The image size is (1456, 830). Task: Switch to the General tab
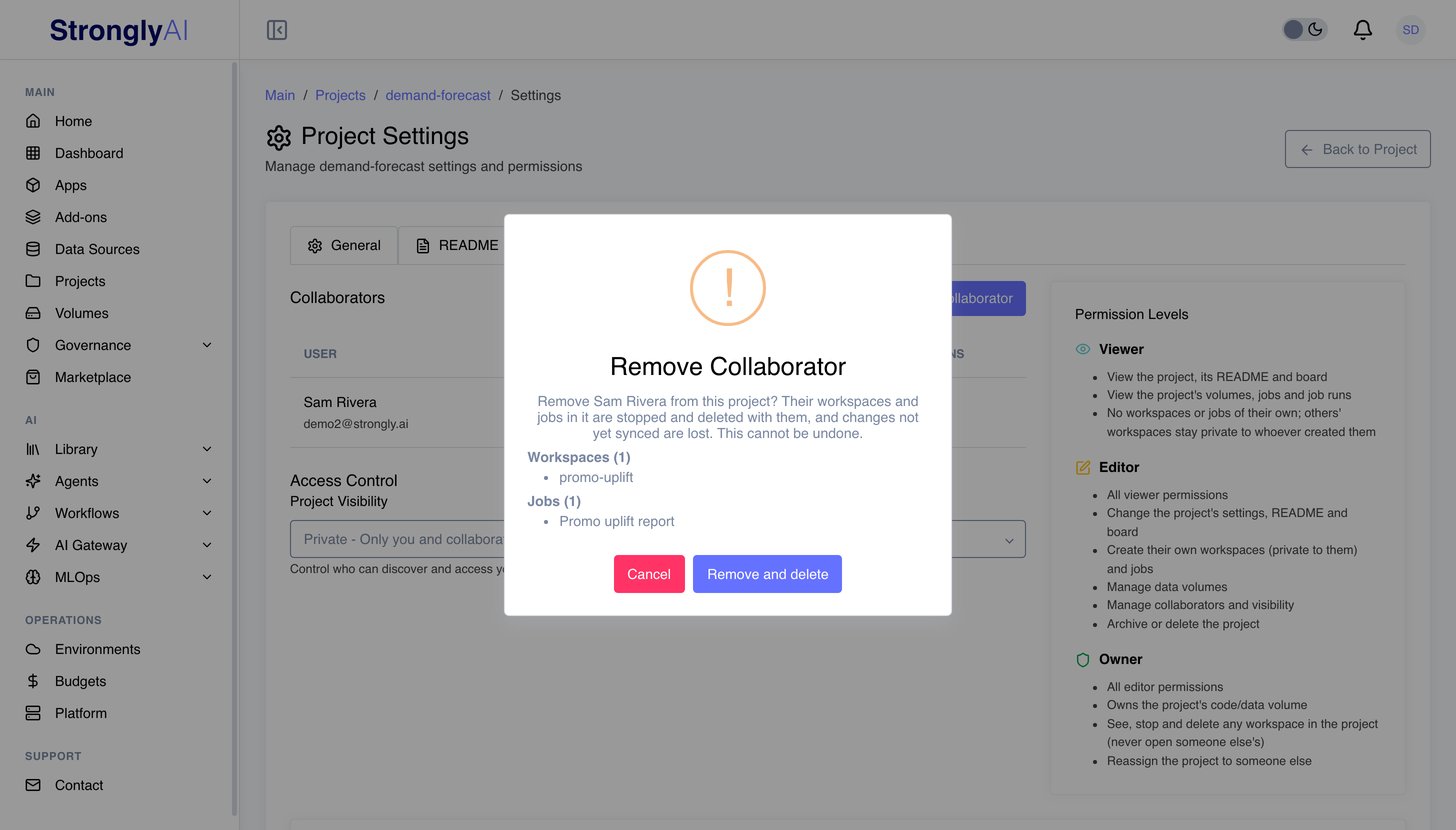(344, 245)
